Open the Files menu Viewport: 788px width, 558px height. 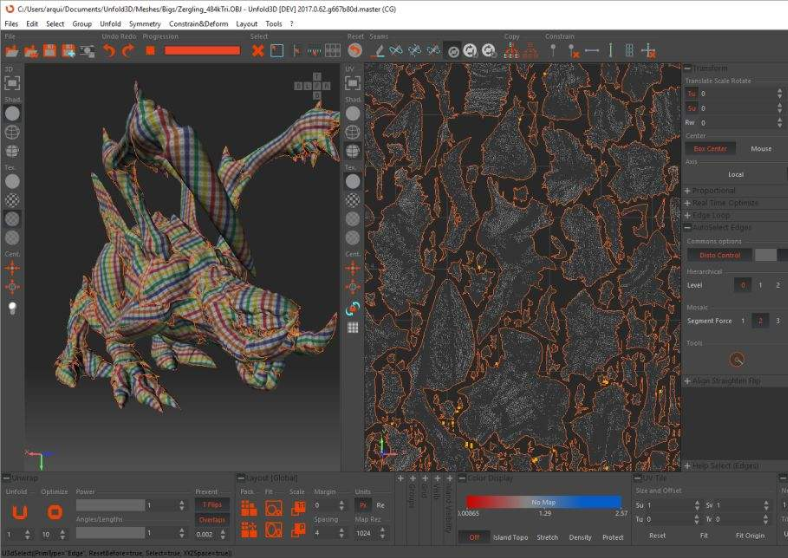(11, 24)
